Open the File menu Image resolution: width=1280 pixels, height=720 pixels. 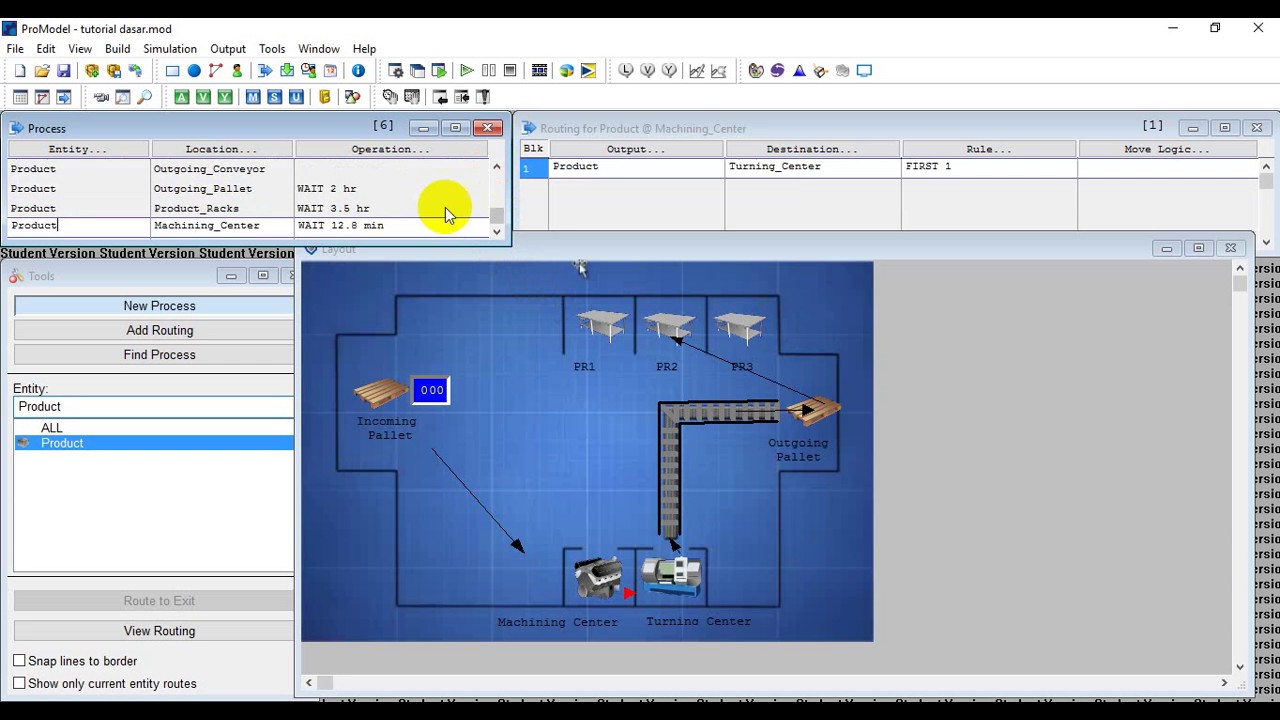click(x=15, y=49)
